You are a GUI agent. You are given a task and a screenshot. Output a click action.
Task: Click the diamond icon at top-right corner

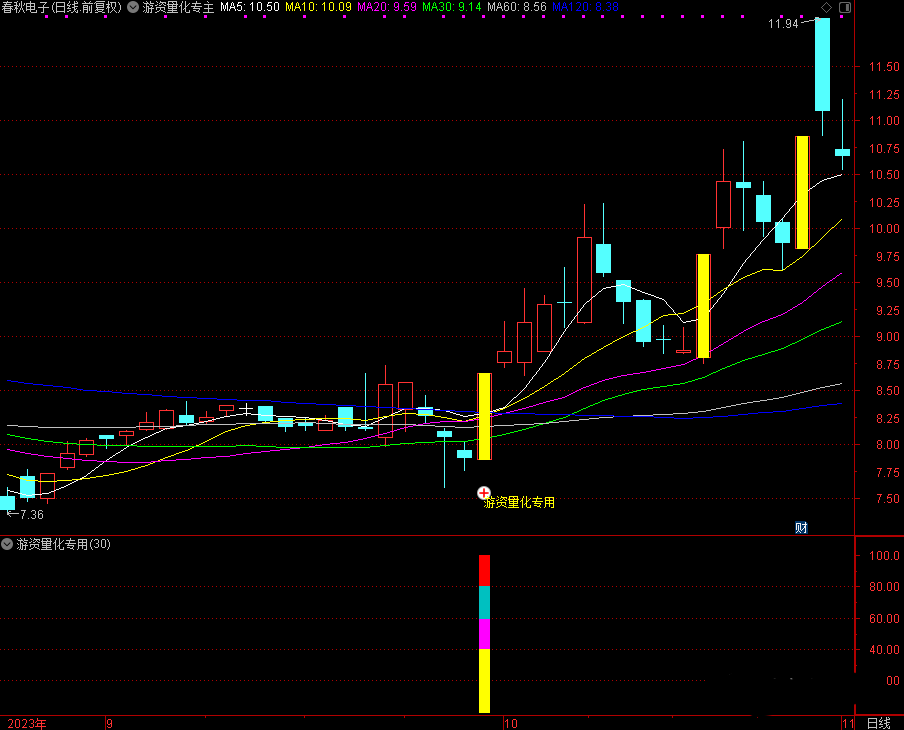pos(826,7)
